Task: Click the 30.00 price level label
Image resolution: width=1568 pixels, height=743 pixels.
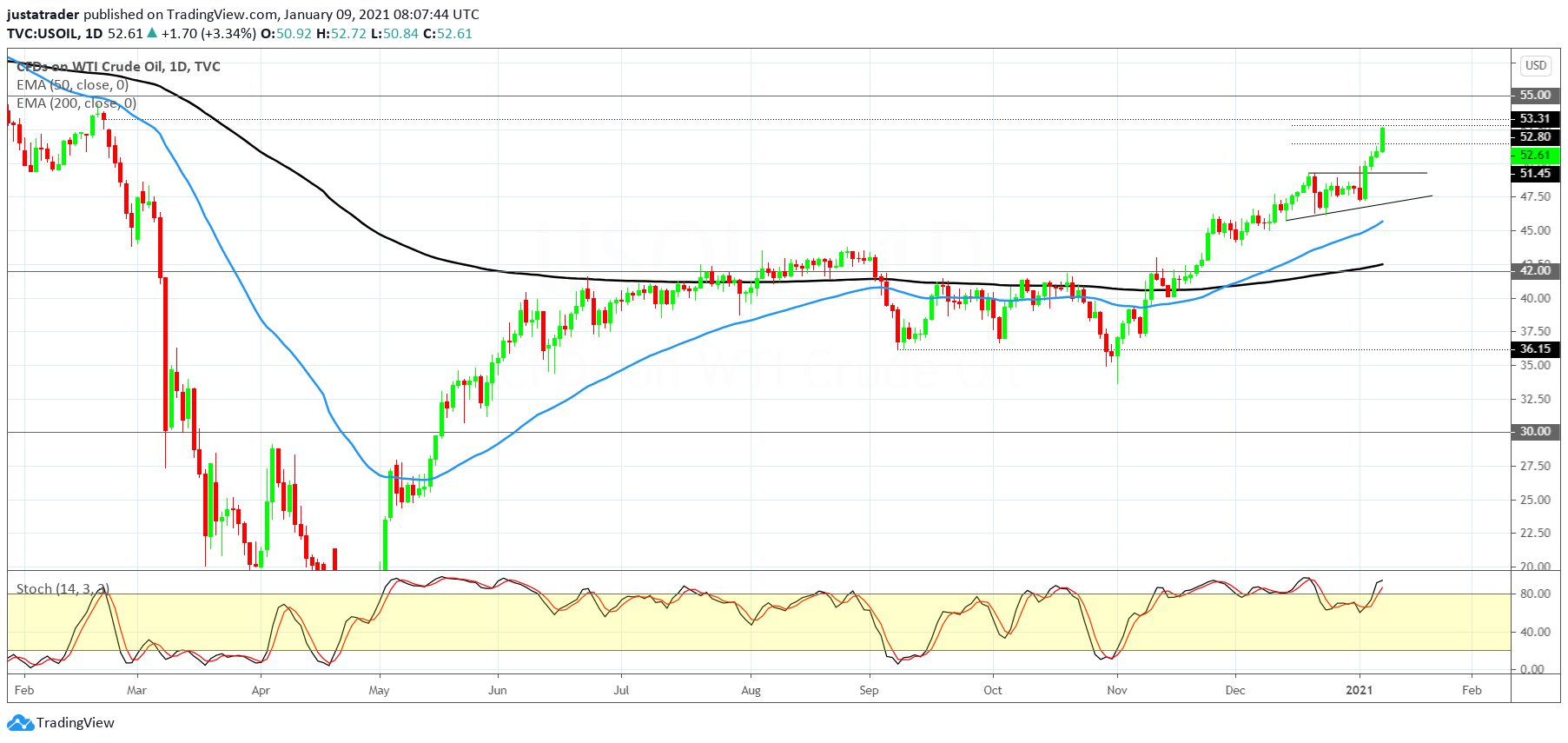Action: (x=1536, y=432)
